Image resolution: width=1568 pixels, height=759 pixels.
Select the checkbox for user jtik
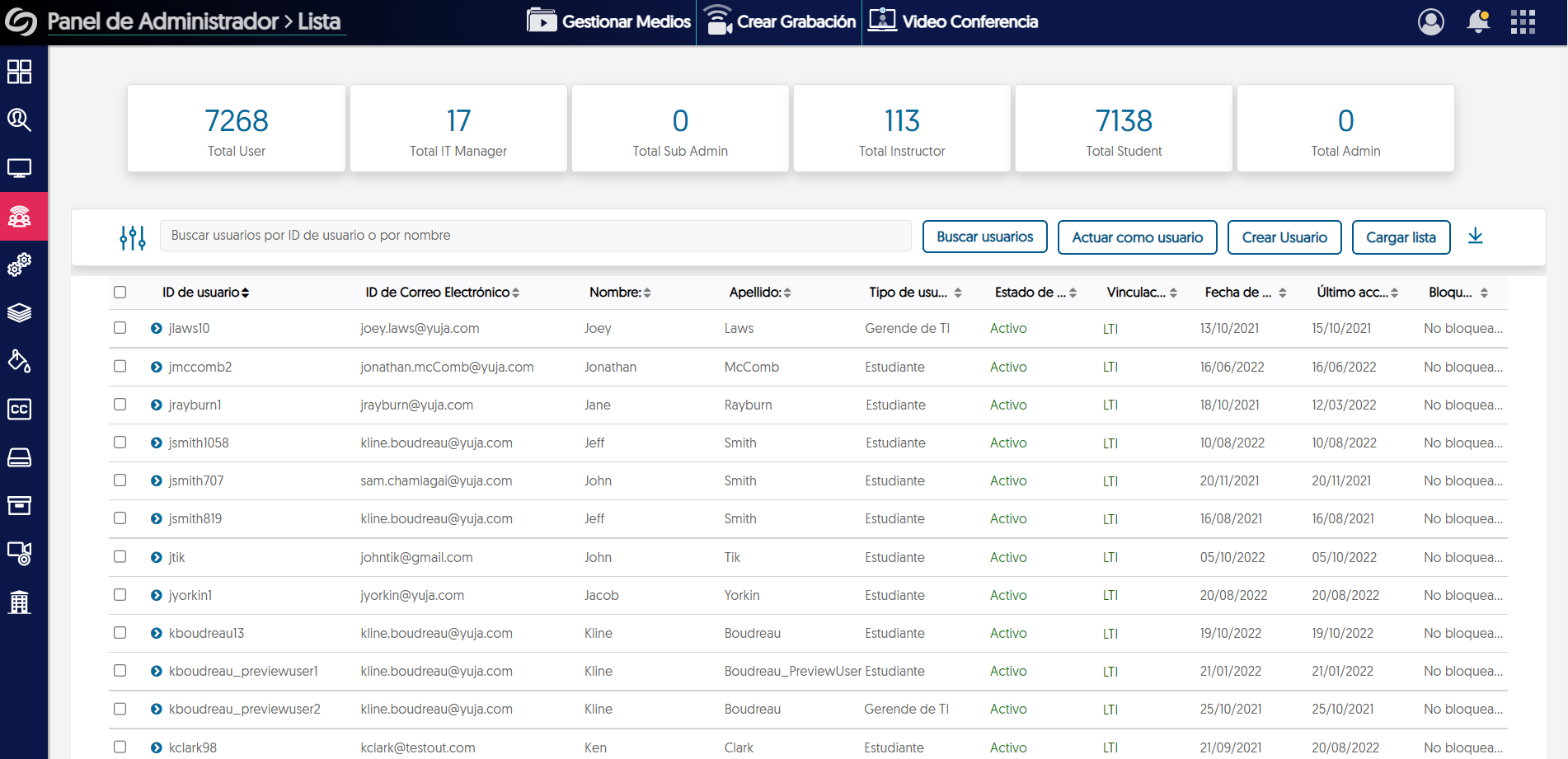(120, 557)
